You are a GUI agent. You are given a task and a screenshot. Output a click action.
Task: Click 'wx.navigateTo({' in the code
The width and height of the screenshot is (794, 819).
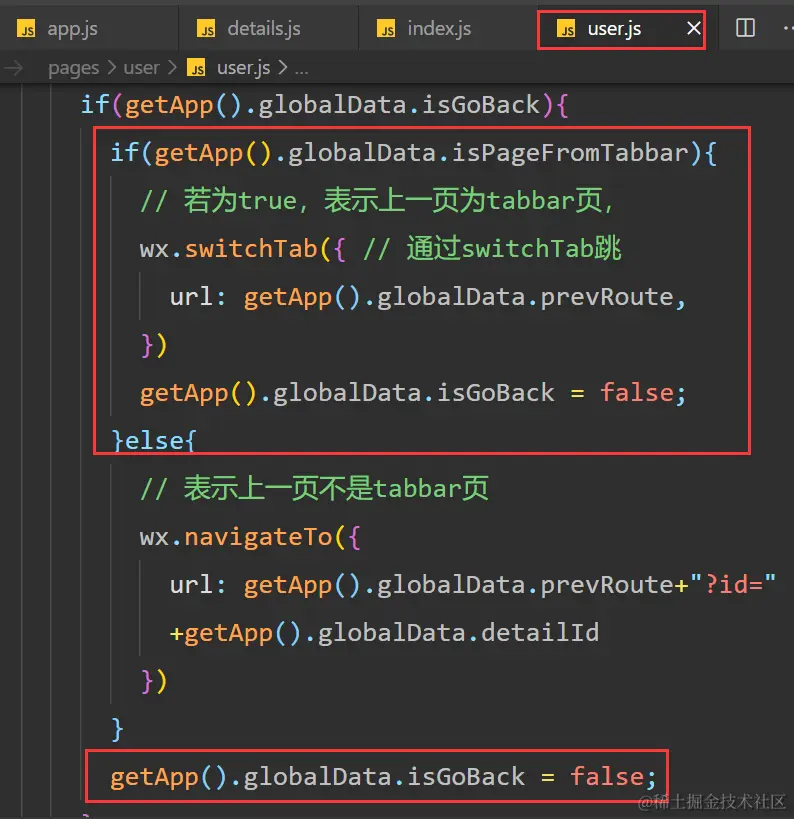[x=250, y=537]
